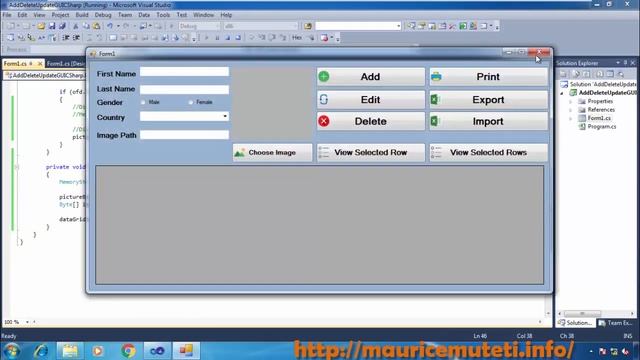Screen dimensions: 640x360
Task: Focus the Last Name text box
Action: pyautogui.click(x=184, y=89)
